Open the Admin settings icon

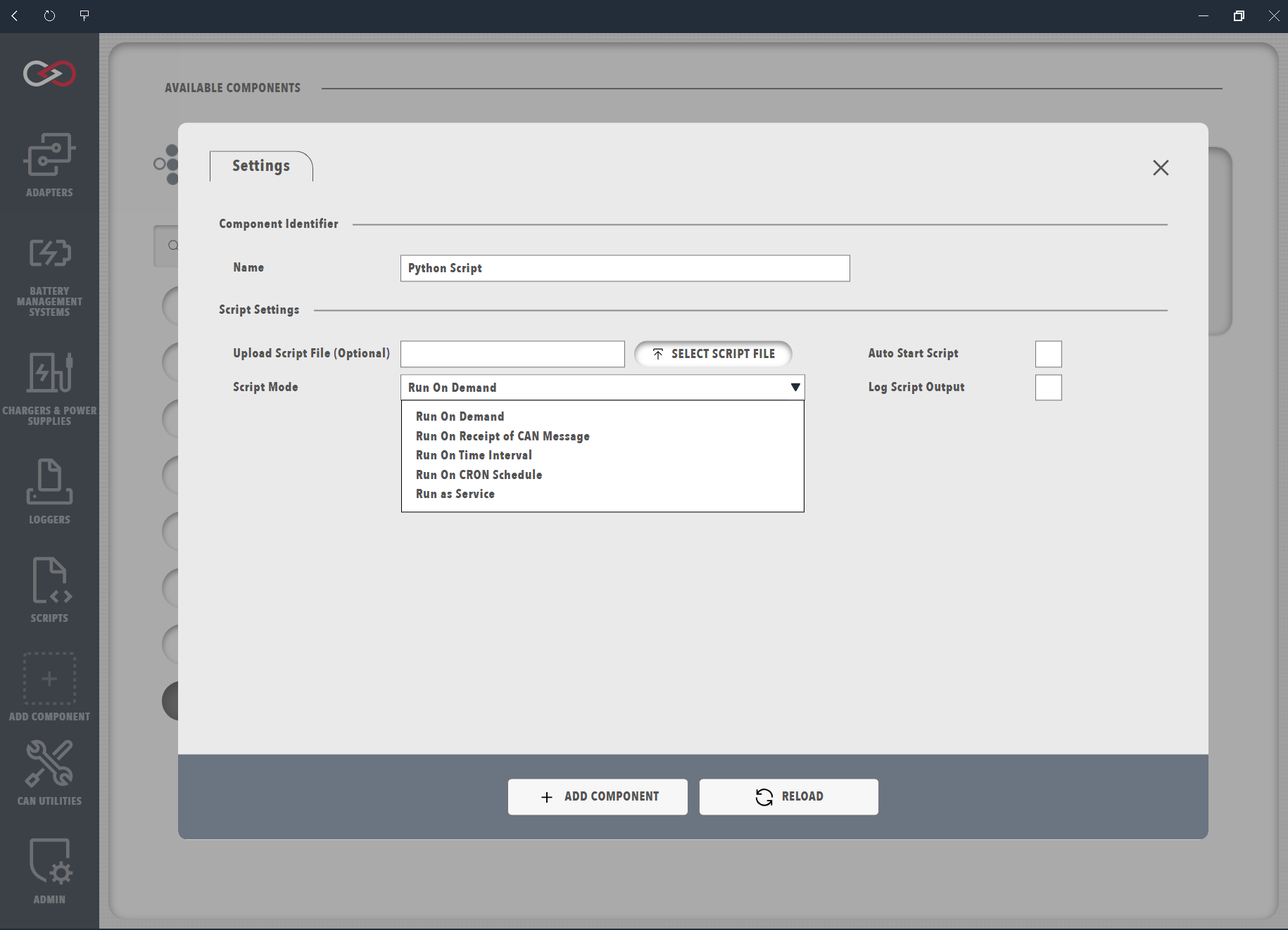point(49,870)
